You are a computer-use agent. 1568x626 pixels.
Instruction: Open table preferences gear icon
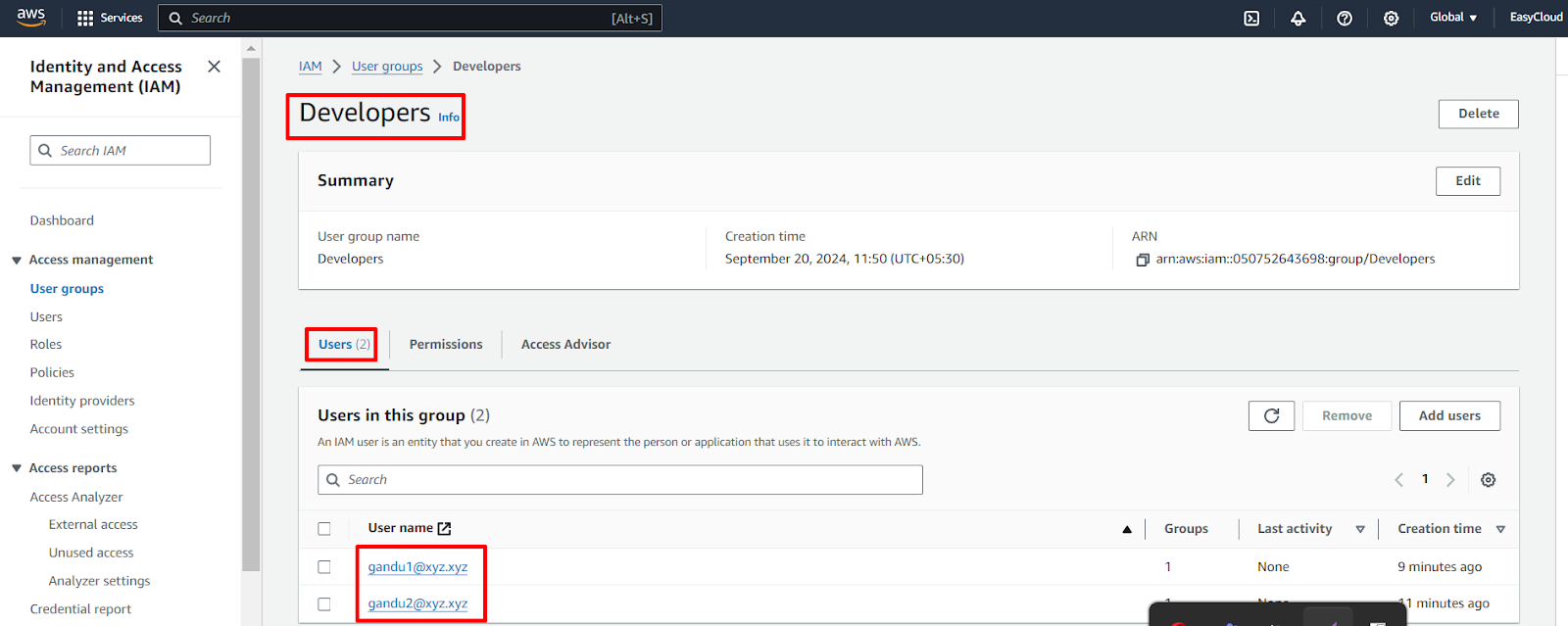[1488, 479]
